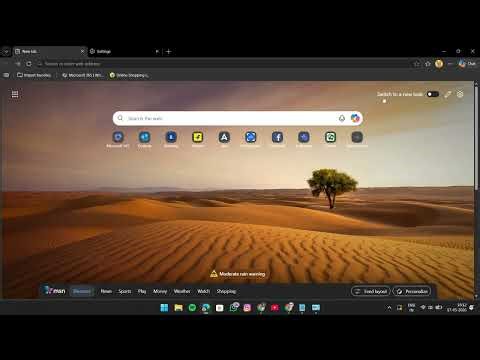Open the browser profile avatar

point(439,64)
